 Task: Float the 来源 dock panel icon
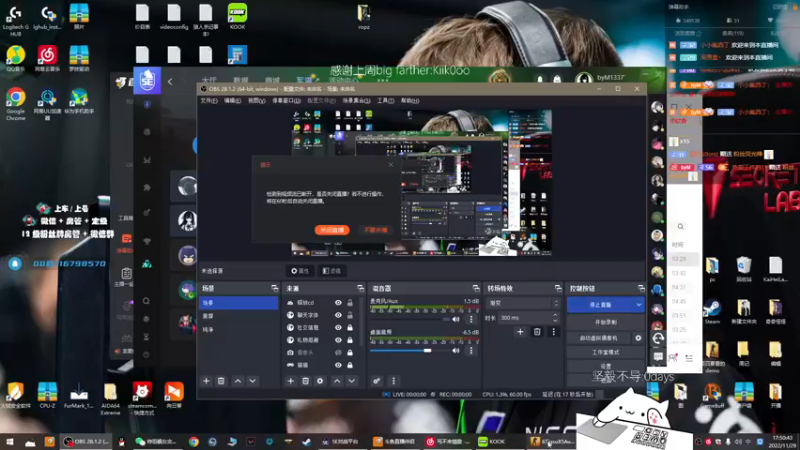pyautogui.click(x=360, y=288)
